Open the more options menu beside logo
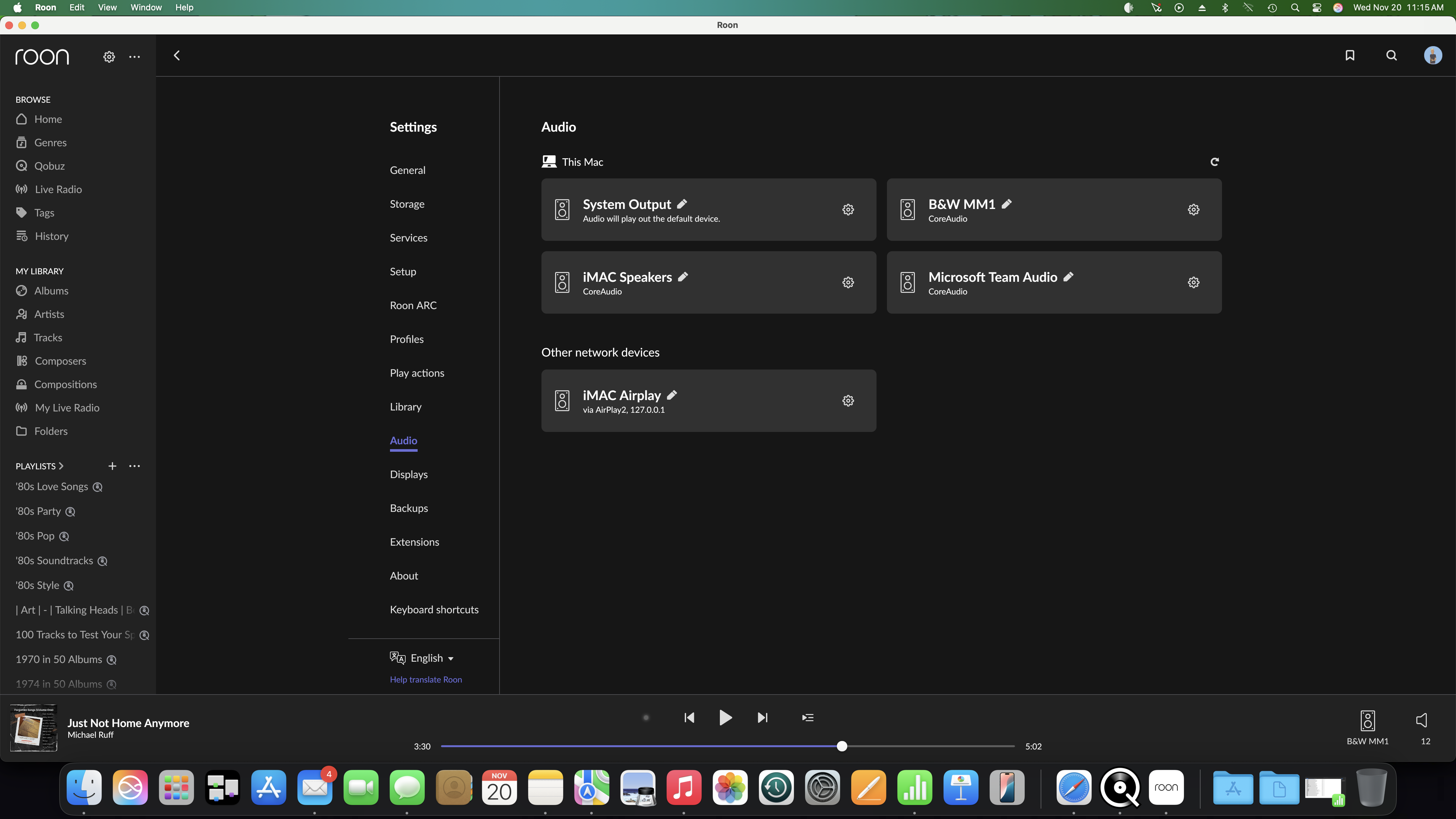Screen dimensions: 1456x819 (135, 57)
